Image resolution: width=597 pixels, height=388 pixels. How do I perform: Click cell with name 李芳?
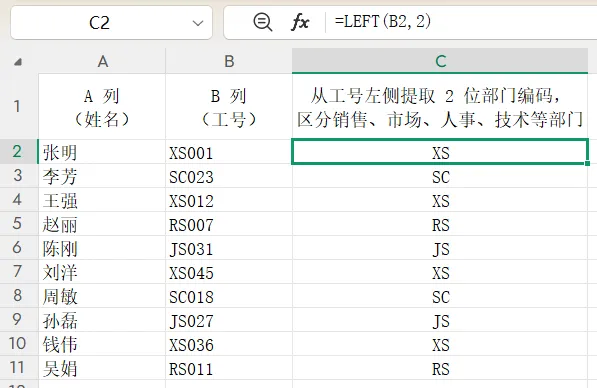point(102,176)
